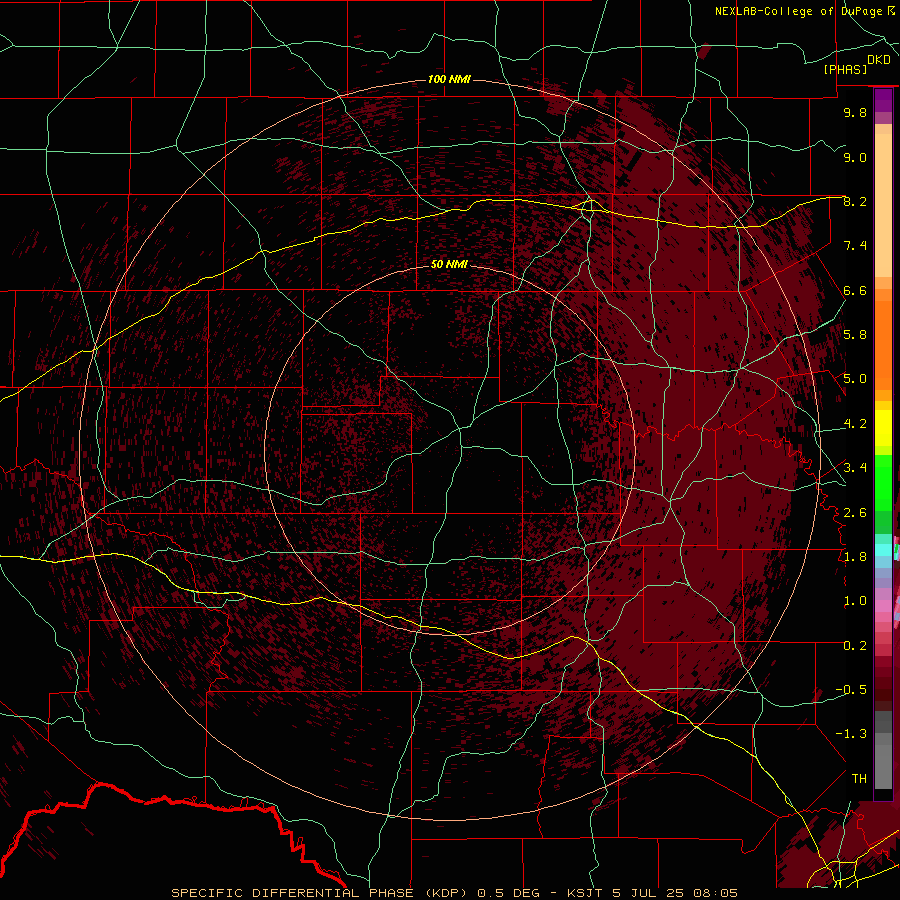Screen dimensions: 900x900
Task: Click the purple top segment of the color bar
Action: (x=883, y=100)
